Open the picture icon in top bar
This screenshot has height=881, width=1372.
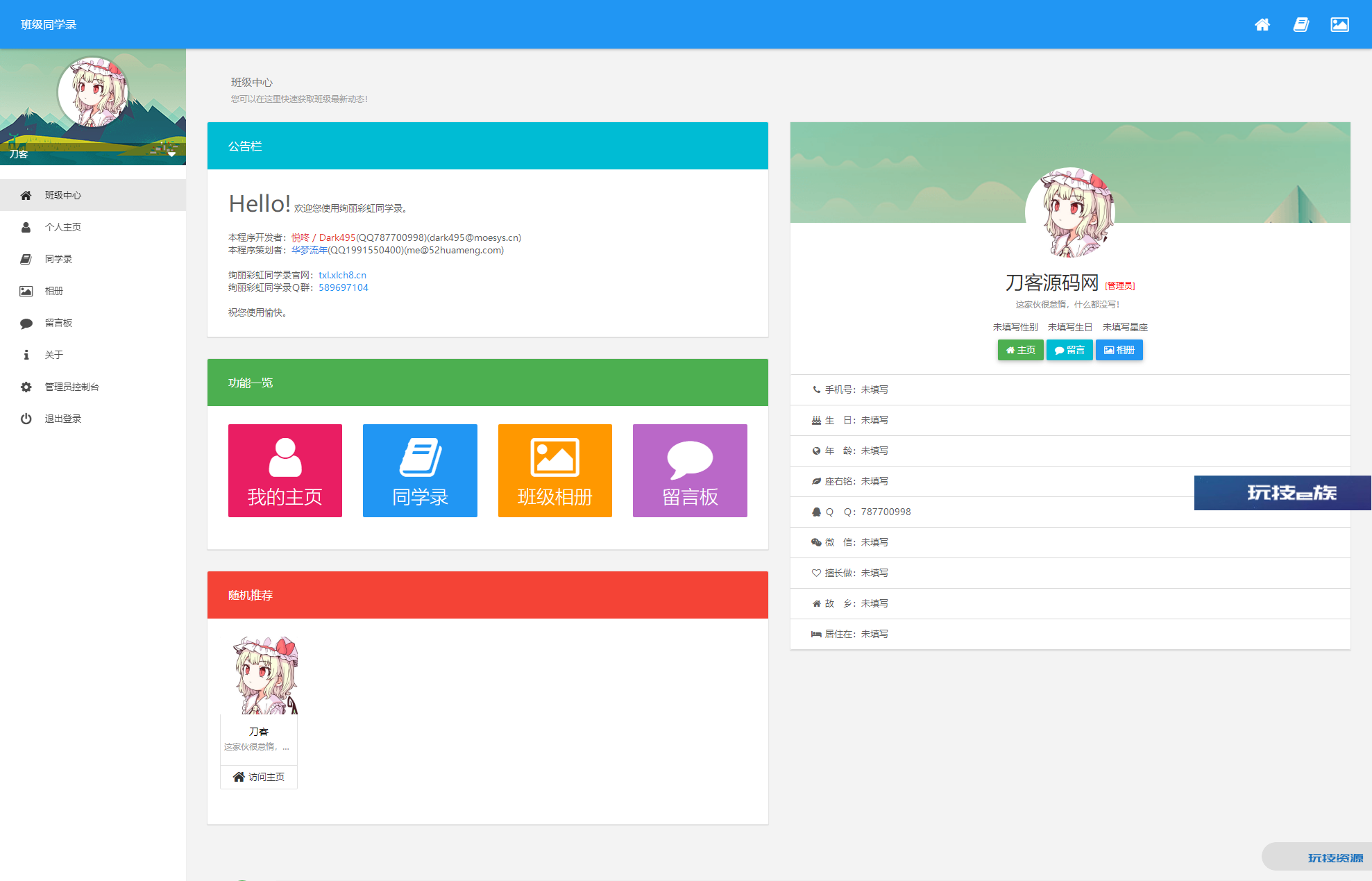tap(1339, 25)
